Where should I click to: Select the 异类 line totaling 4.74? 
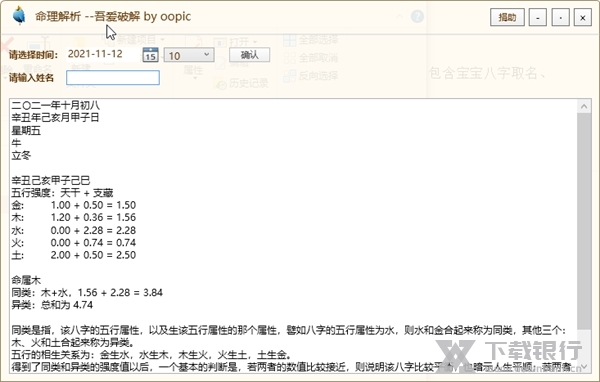pyautogui.click(x=52, y=305)
